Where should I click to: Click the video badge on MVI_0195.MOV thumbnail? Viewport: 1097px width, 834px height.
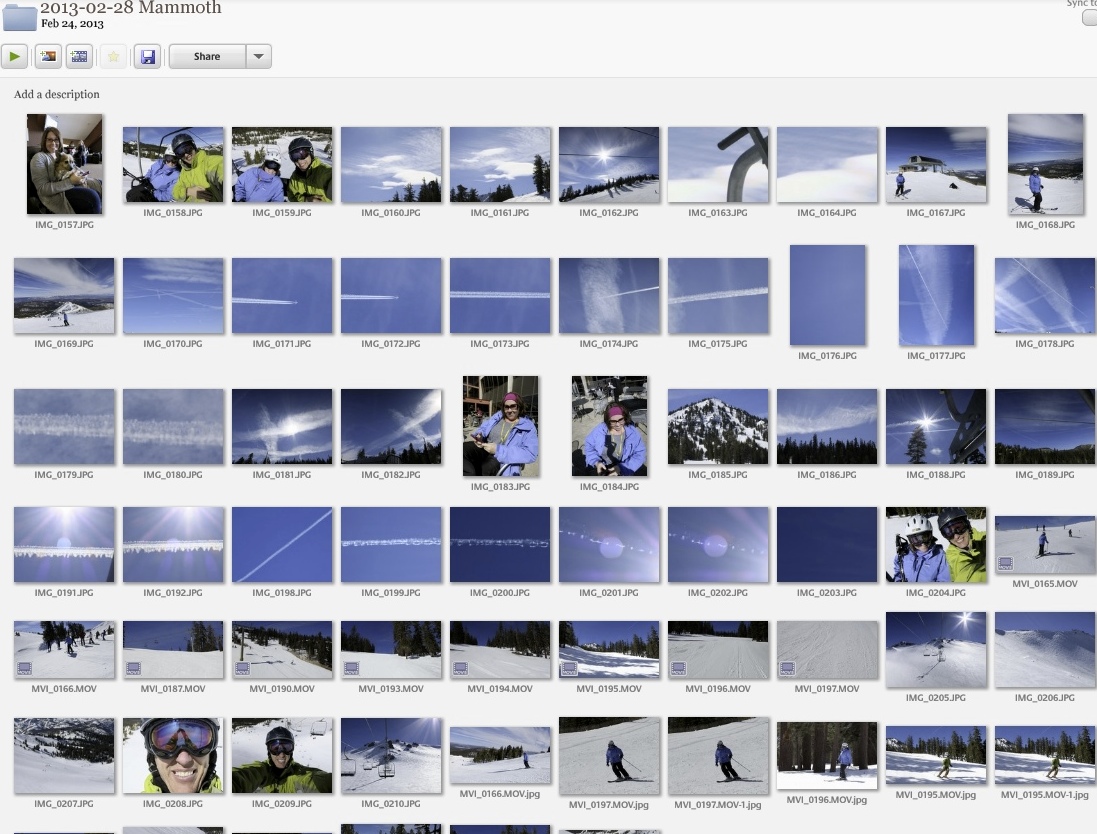pos(571,668)
